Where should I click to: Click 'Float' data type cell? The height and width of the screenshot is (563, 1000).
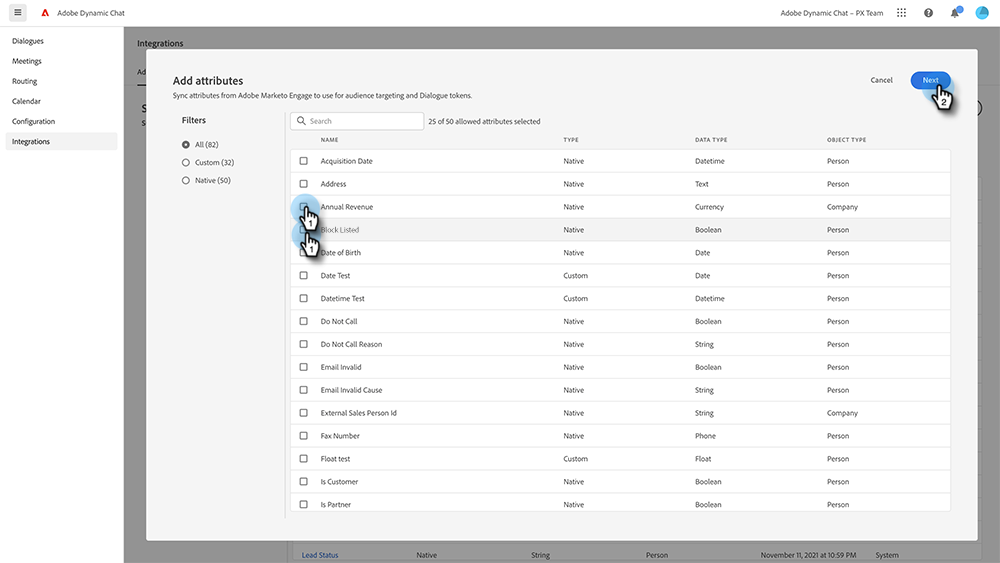pos(703,459)
